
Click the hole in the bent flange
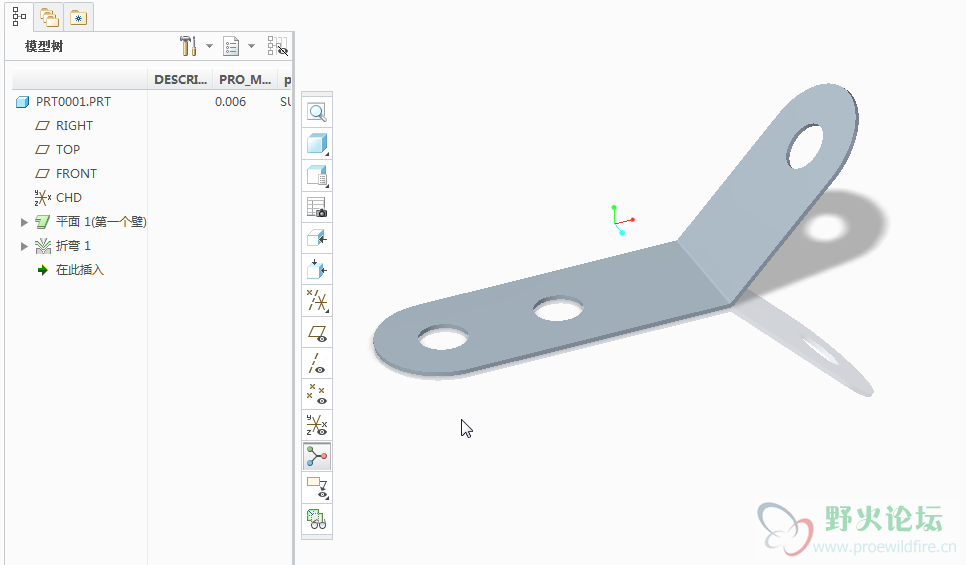(805, 147)
